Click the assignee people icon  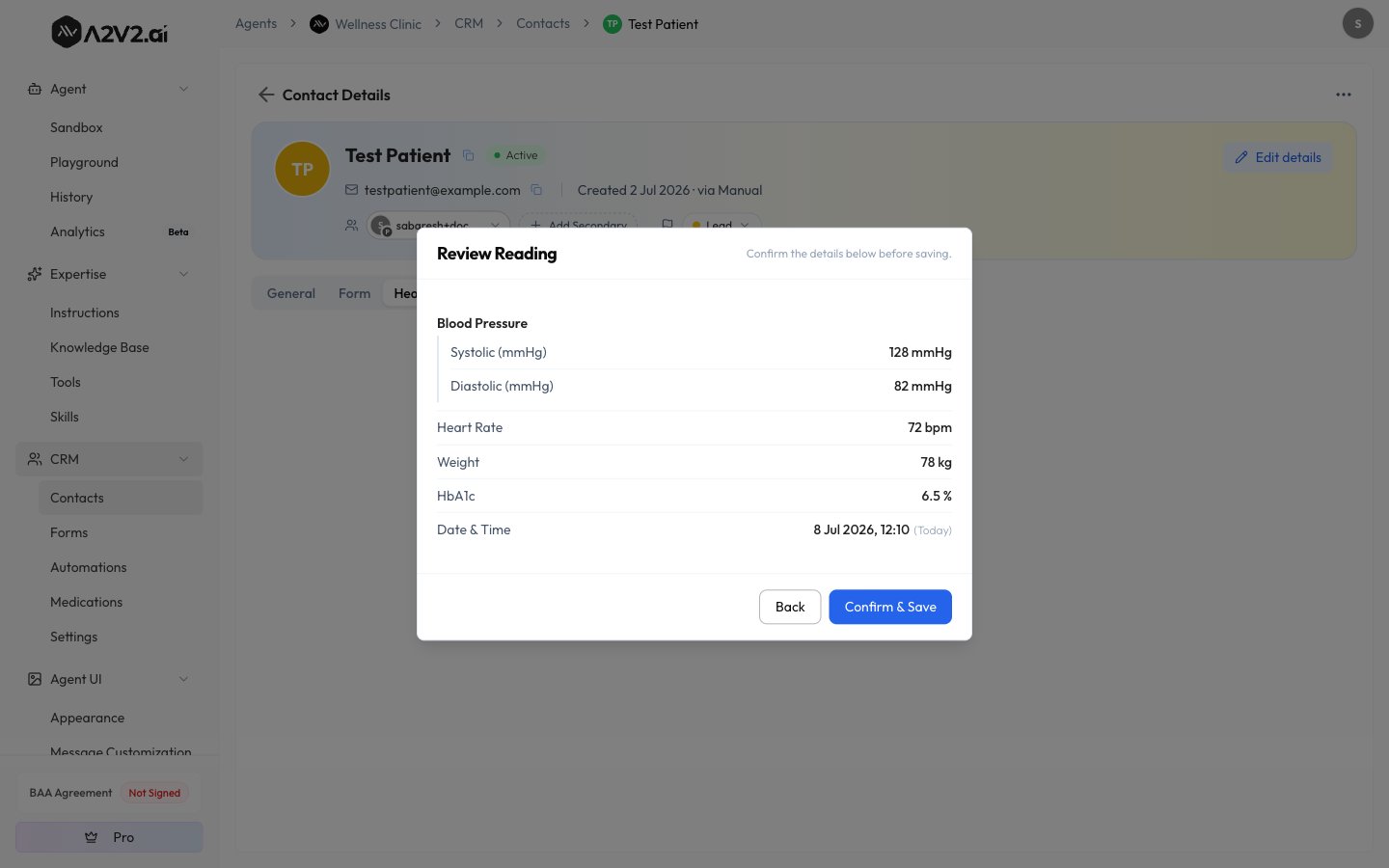coord(351,225)
